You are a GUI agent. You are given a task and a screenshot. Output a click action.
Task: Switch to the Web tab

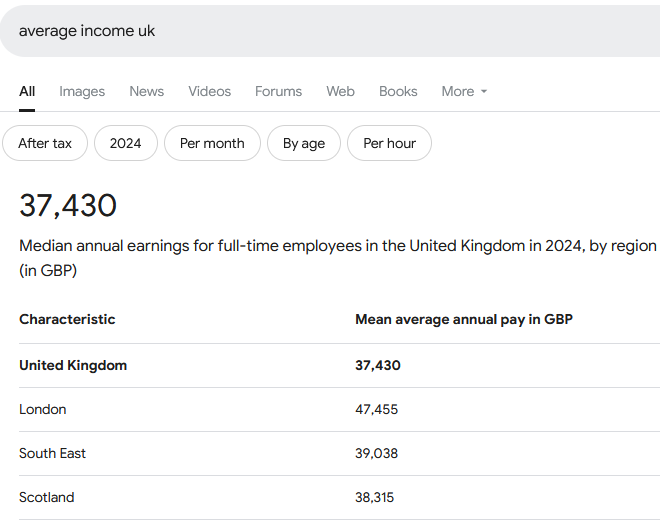[340, 91]
